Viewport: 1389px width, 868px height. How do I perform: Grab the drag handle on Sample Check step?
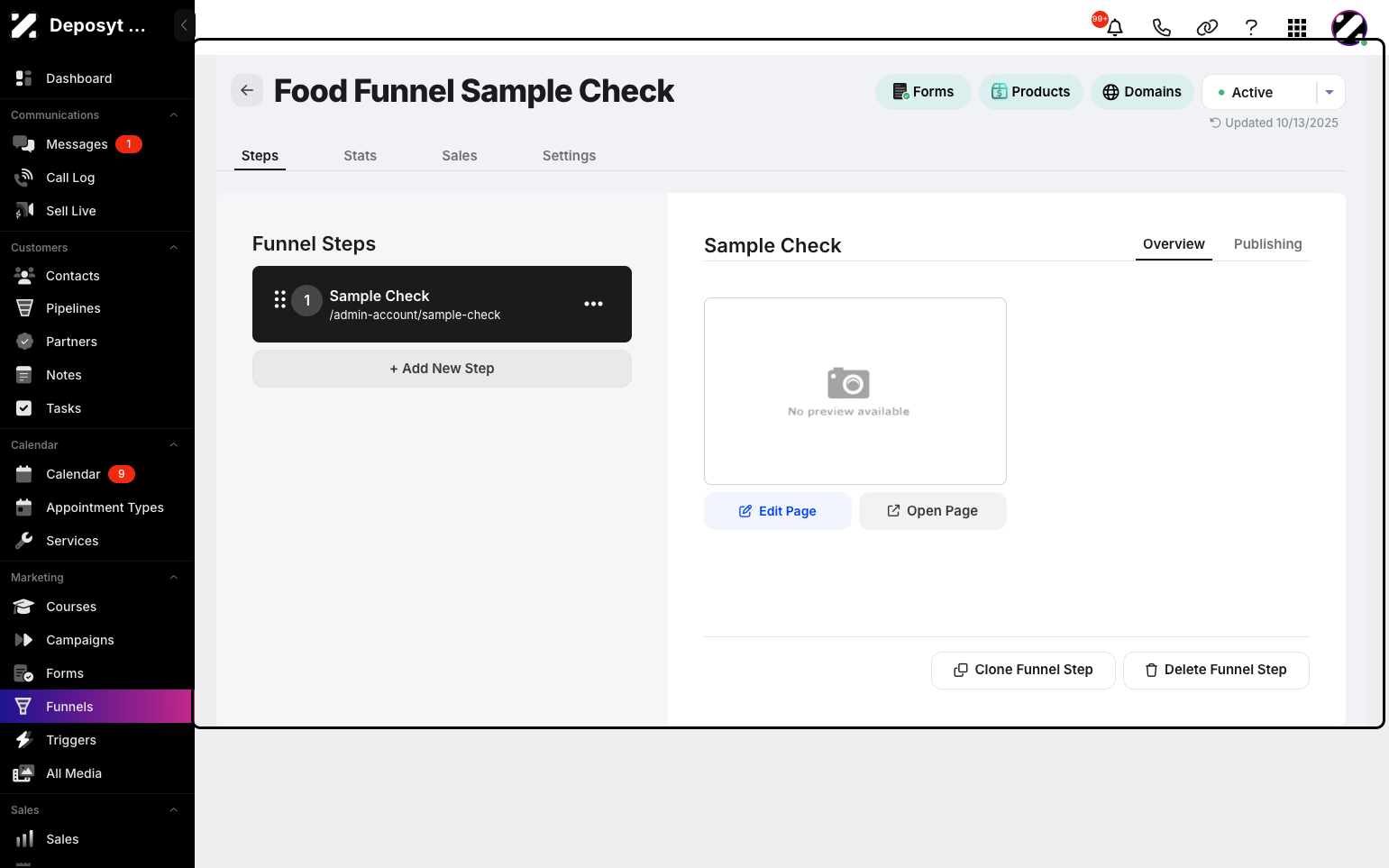click(280, 299)
